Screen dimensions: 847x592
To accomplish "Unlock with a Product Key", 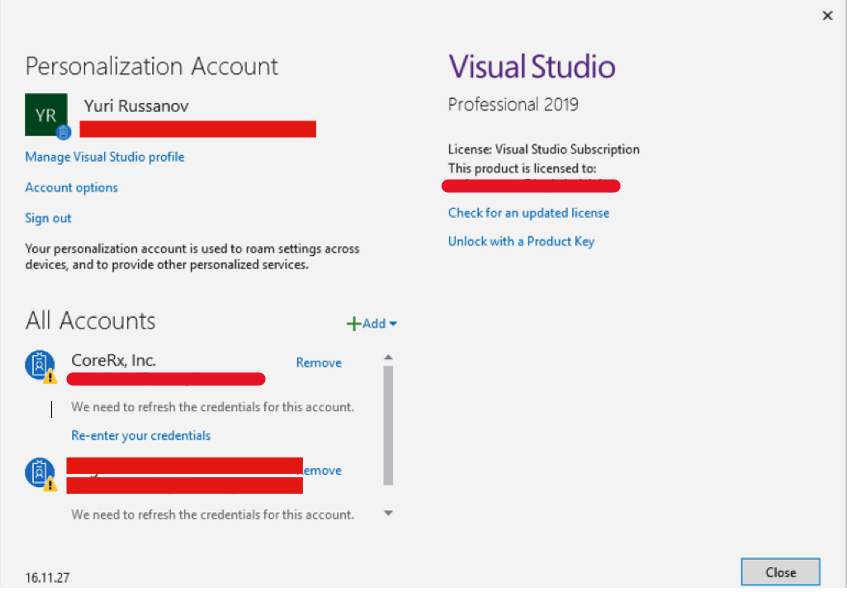I will (521, 241).
